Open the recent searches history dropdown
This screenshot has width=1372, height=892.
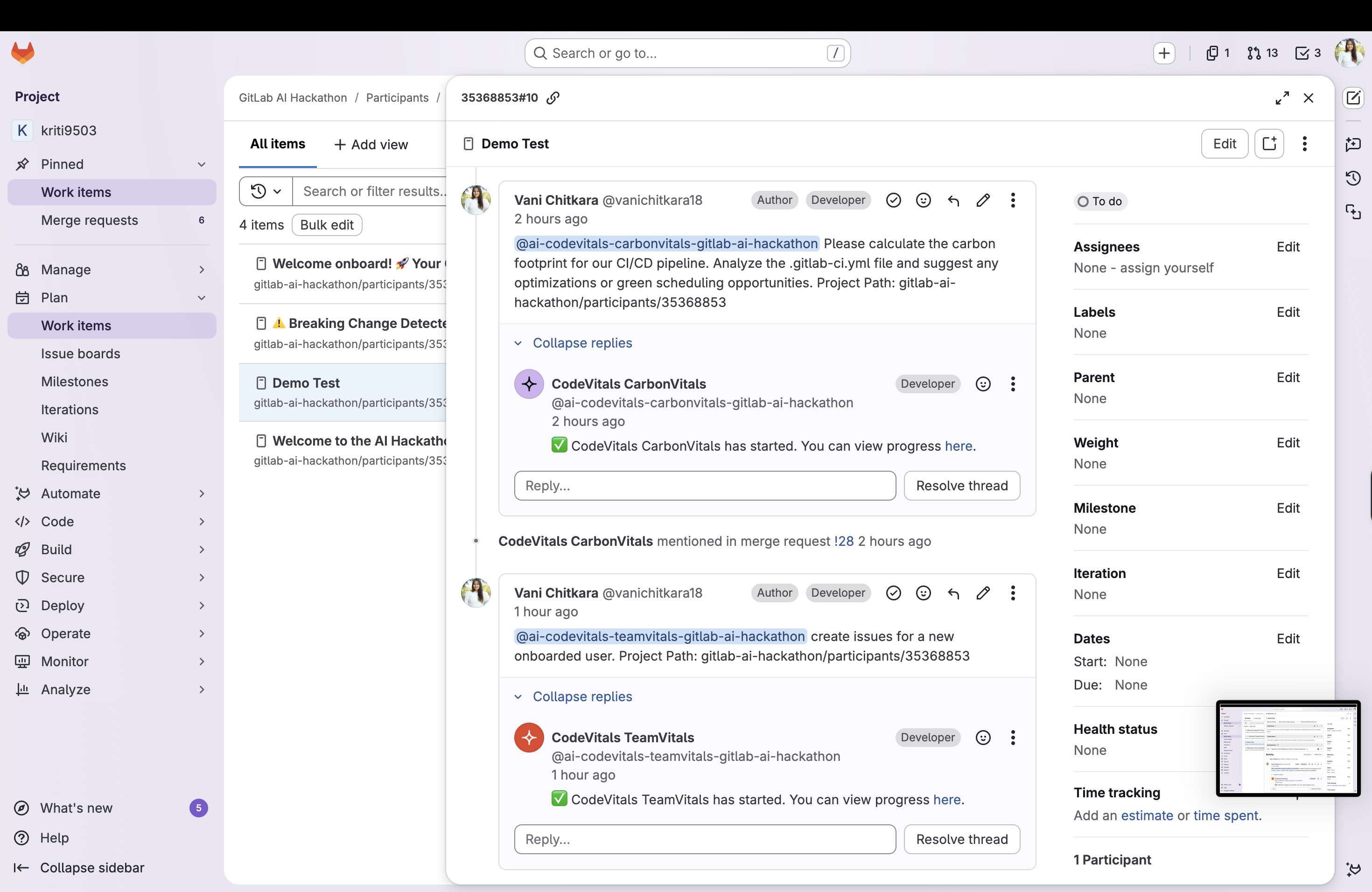(266, 191)
